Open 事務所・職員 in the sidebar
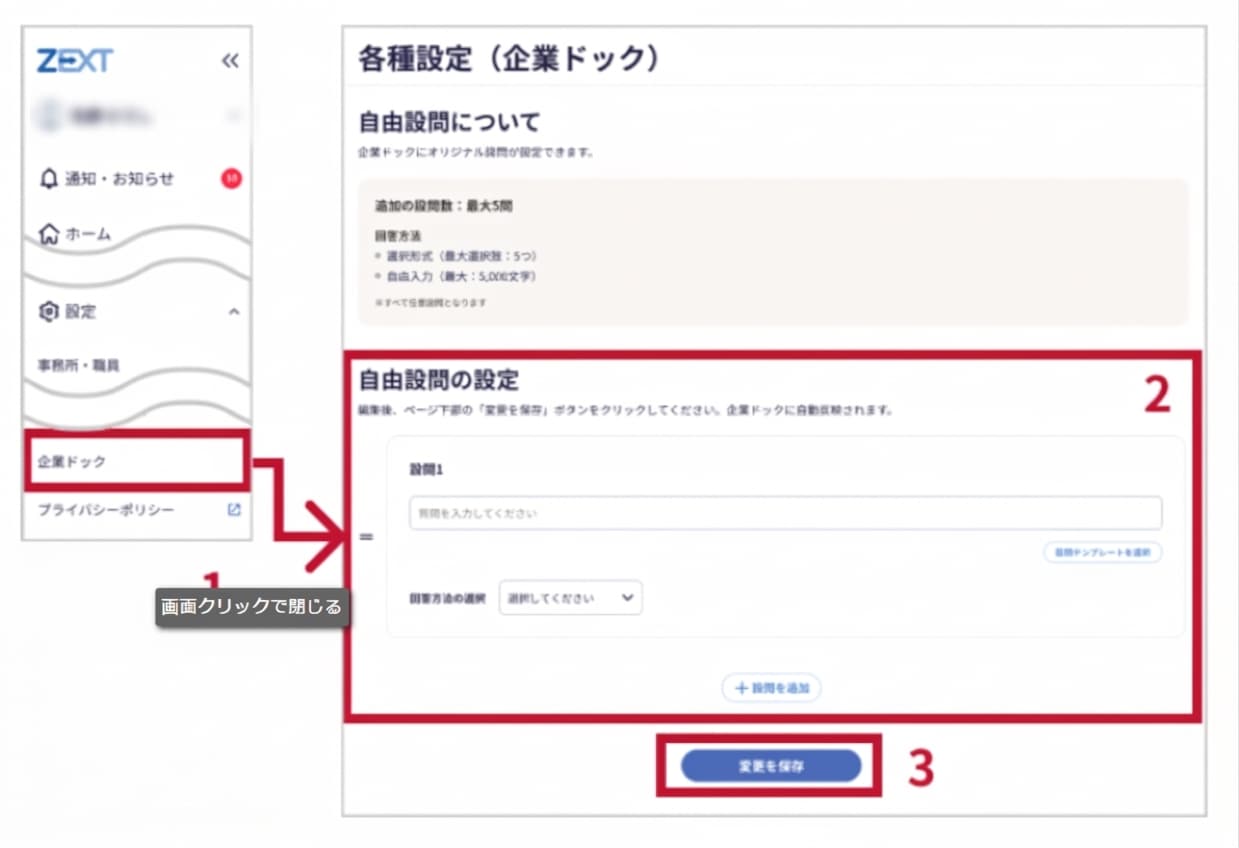This screenshot has width=1239, height=848. coord(78,365)
